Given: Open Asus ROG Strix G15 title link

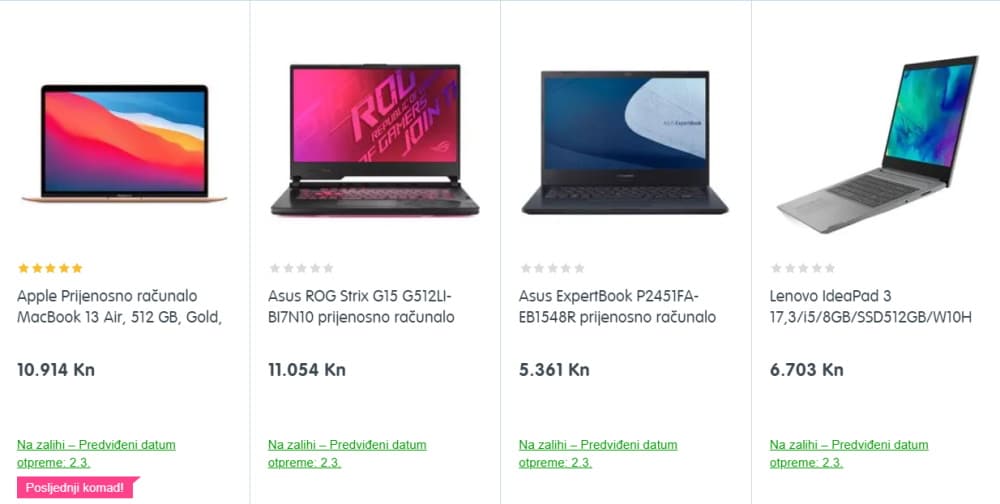Looking at the screenshot, I should (x=361, y=307).
